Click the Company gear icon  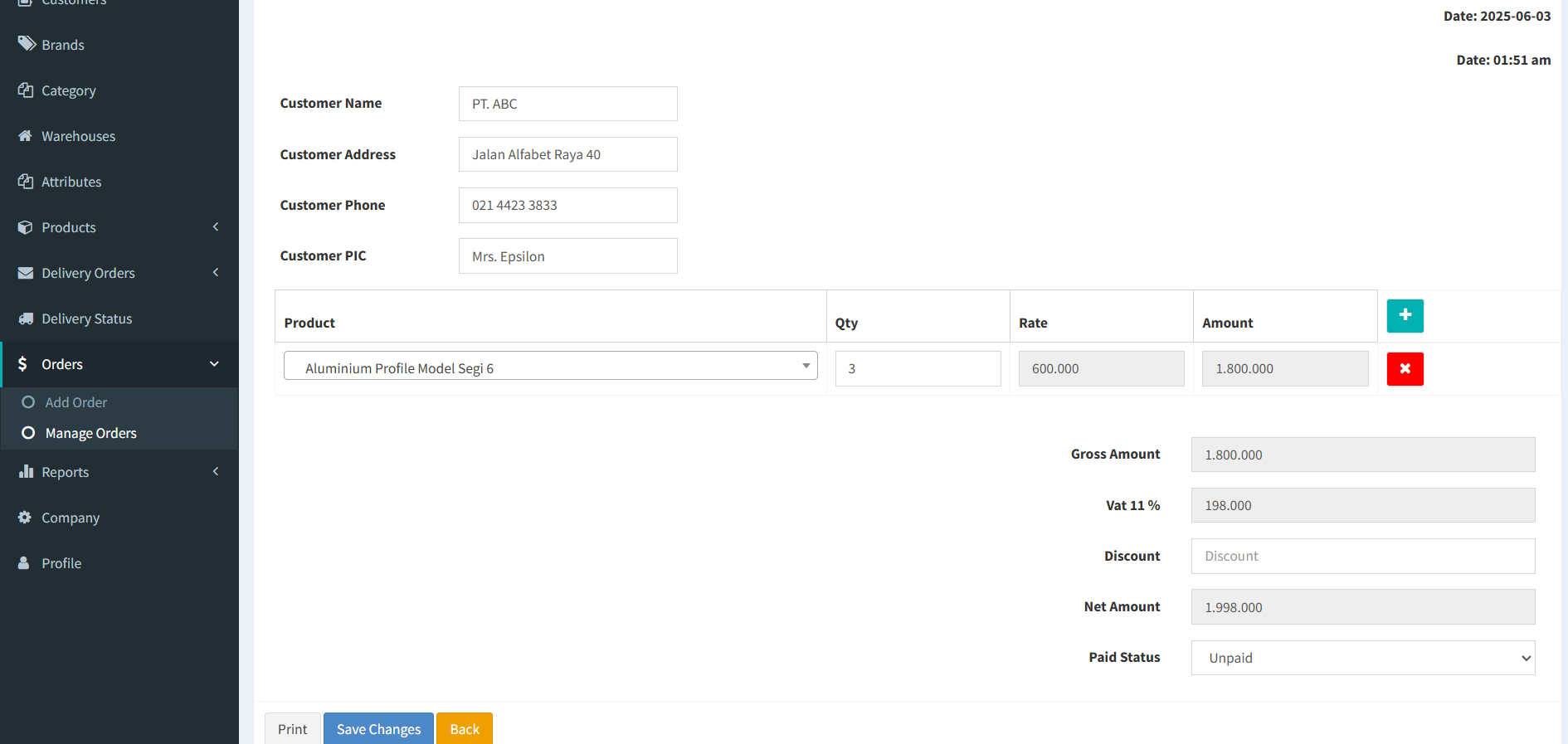click(25, 517)
